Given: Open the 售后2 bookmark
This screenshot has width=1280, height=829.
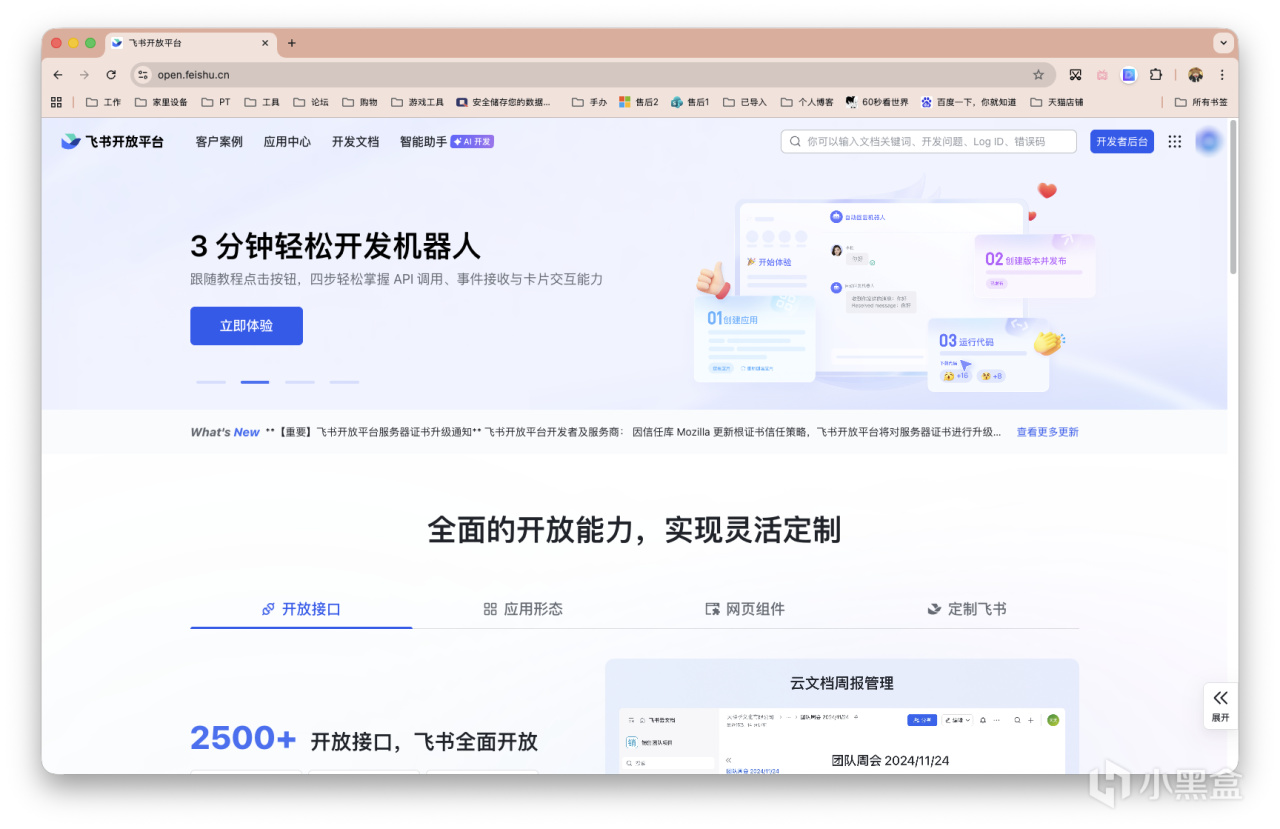Looking at the screenshot, I should [639, 102].
